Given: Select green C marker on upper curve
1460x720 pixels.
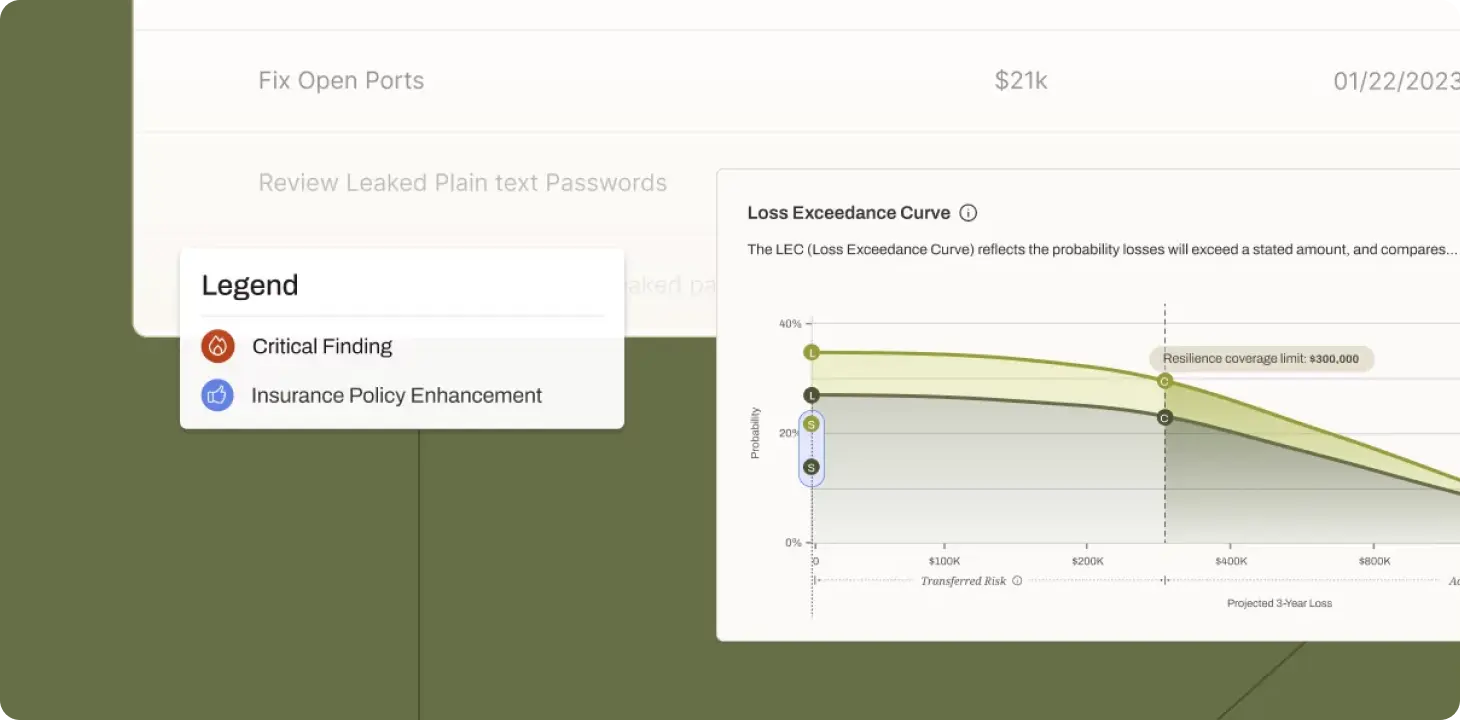Looking at the screenshot, I should click(1164, 381).
